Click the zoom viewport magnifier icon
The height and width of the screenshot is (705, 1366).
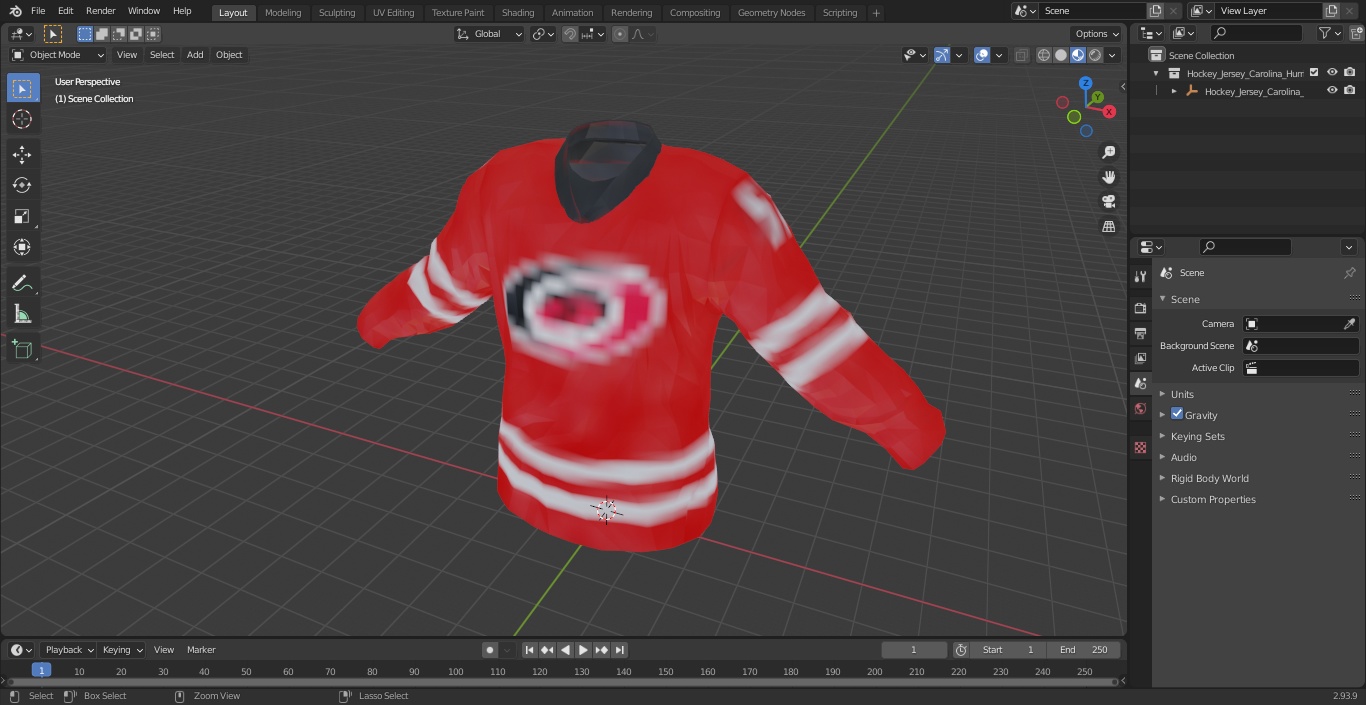coord(1108,152)
